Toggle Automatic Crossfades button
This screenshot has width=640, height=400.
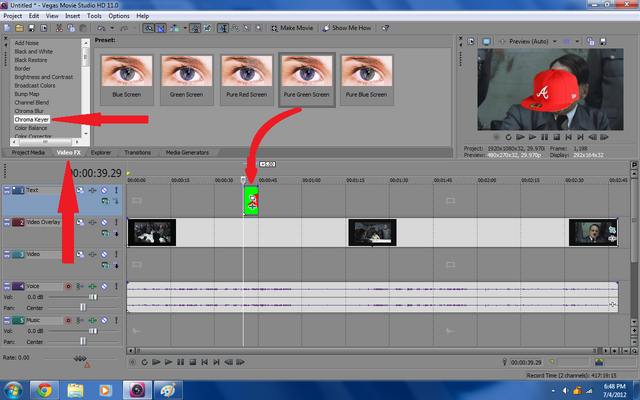click(161, 28)
